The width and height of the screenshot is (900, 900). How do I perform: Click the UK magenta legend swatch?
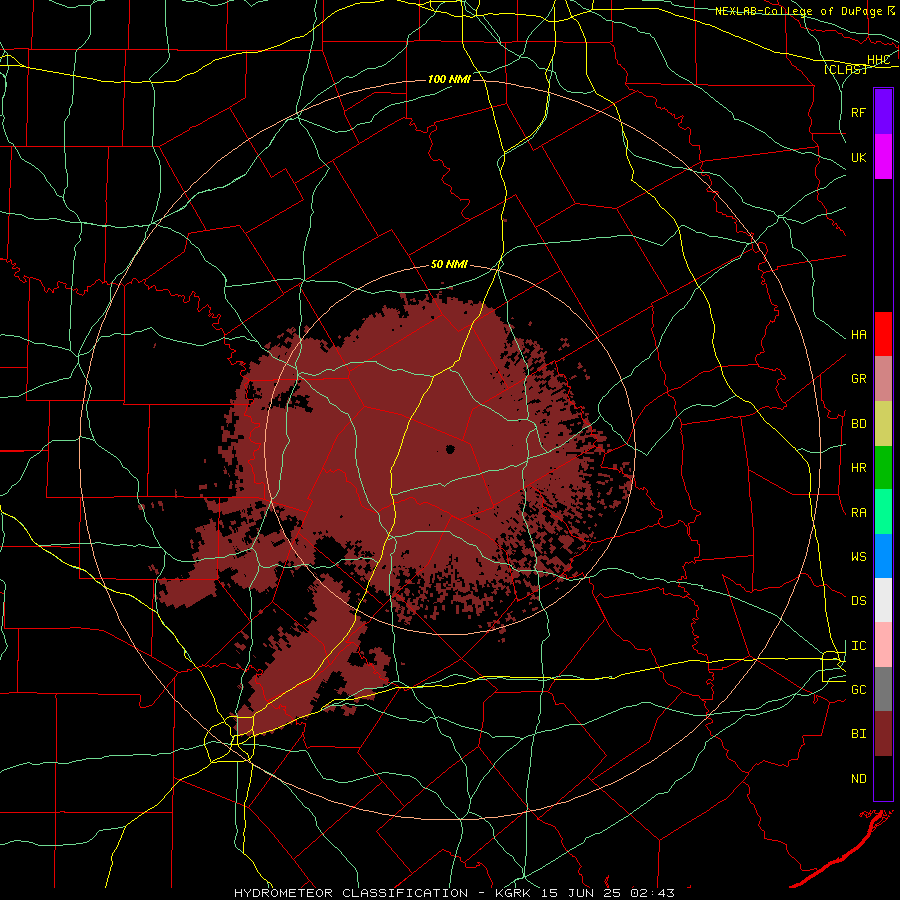click(x=883, y=157)
